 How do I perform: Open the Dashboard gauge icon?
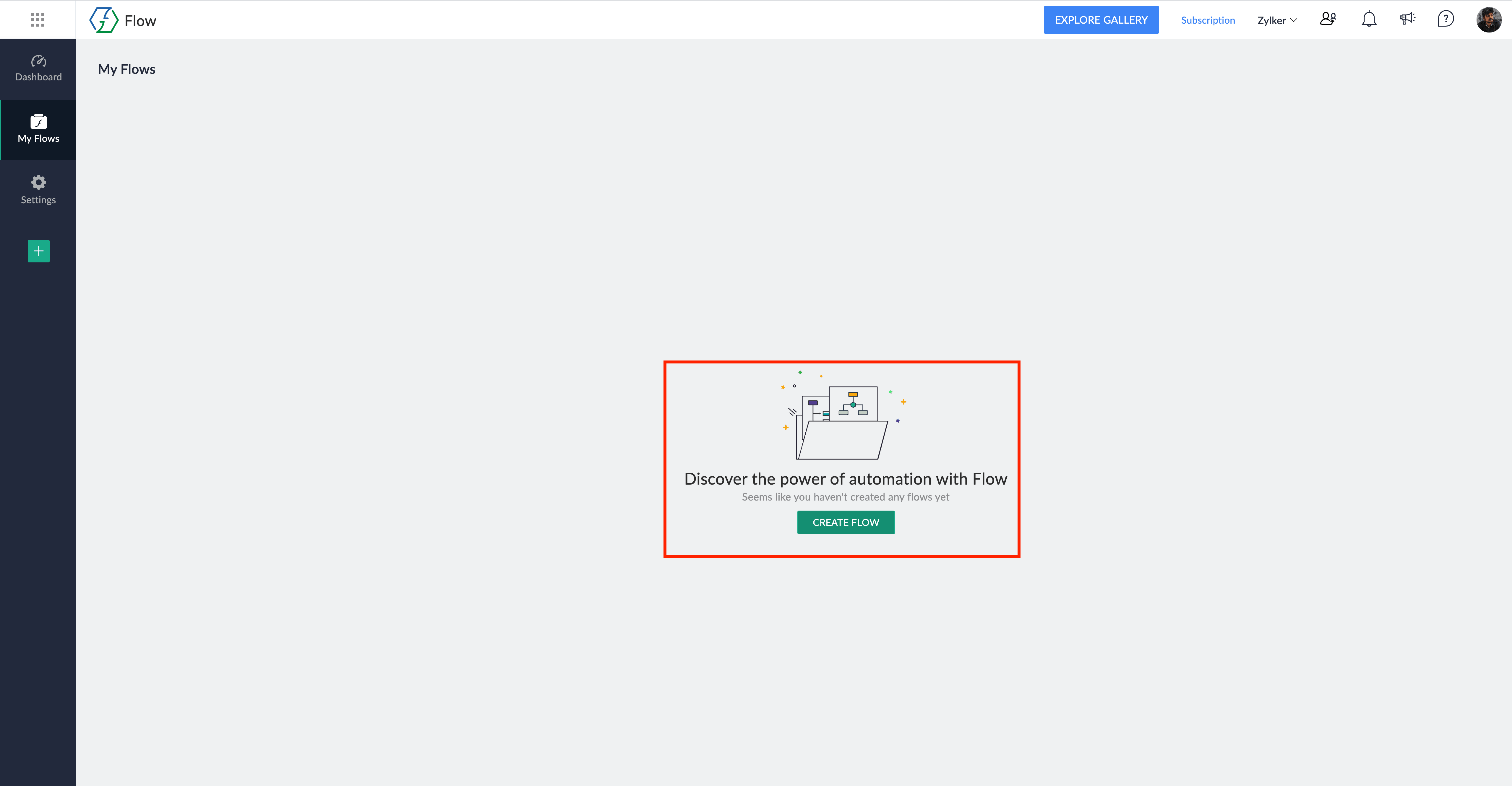[38, 61]
